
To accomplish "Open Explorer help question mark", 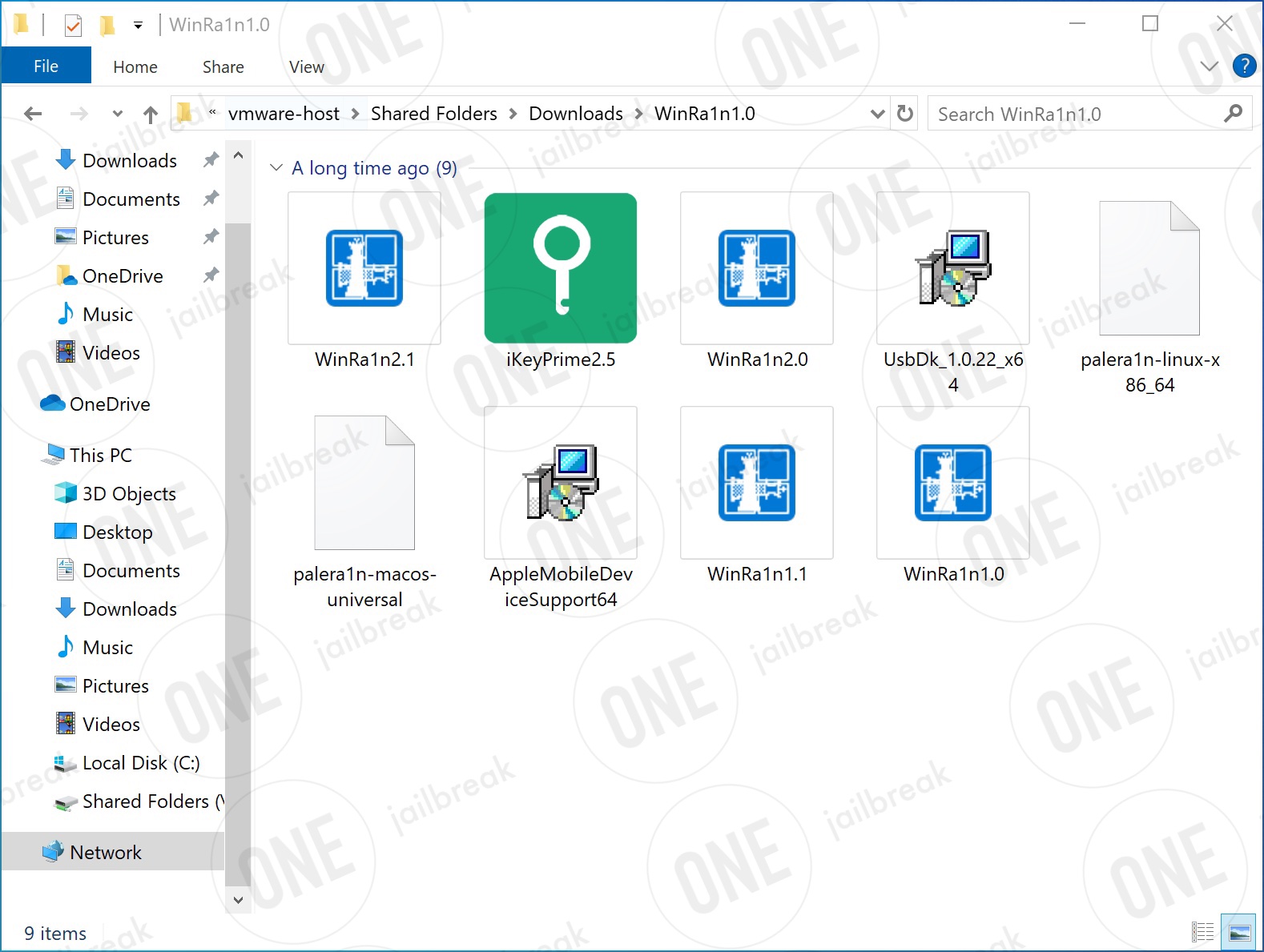I will [1244, 66].
